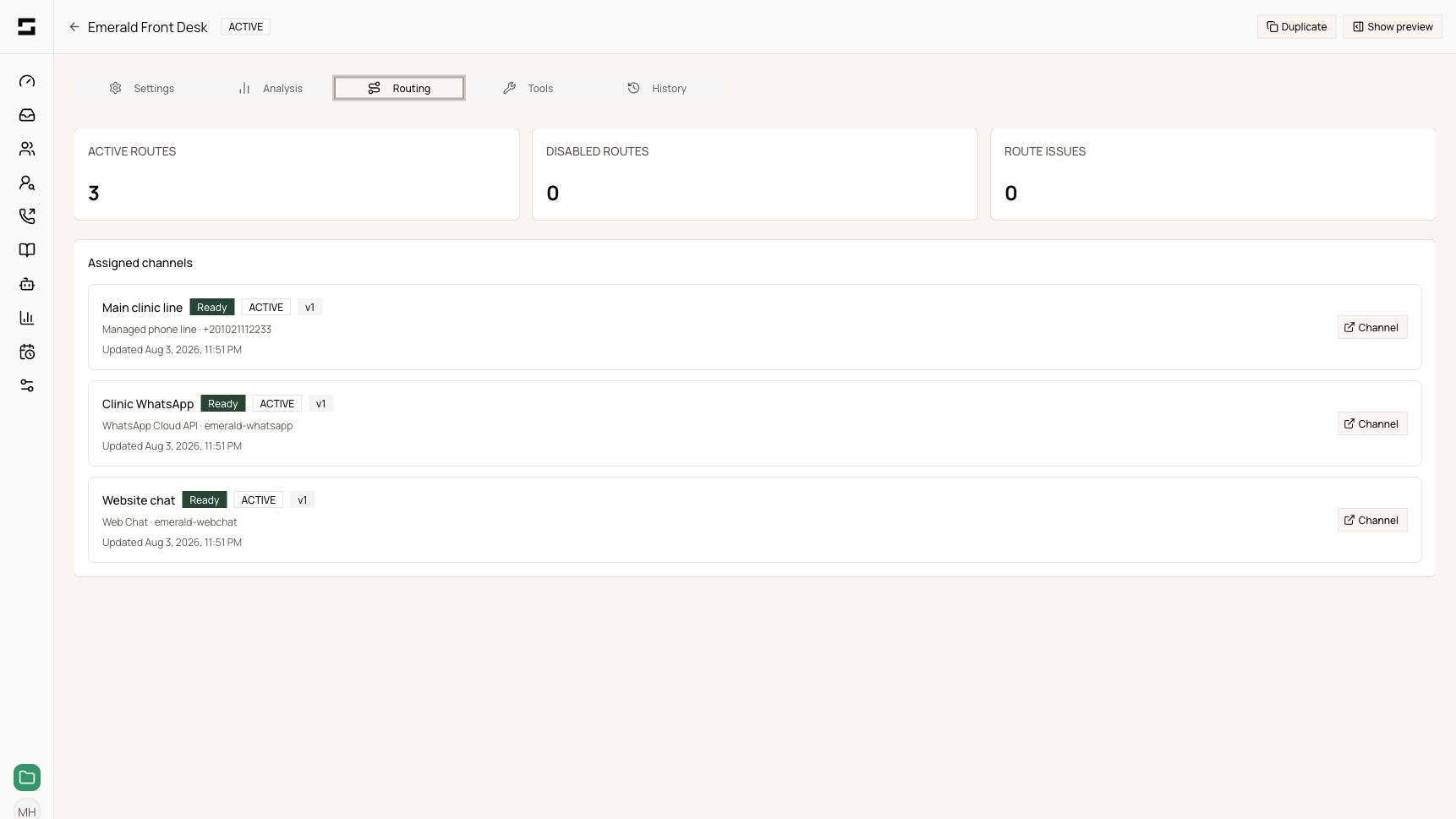Open the phone calls icon in sidebar
Viewport: 1456px width, 819px height.
click(x=27, y=216)
